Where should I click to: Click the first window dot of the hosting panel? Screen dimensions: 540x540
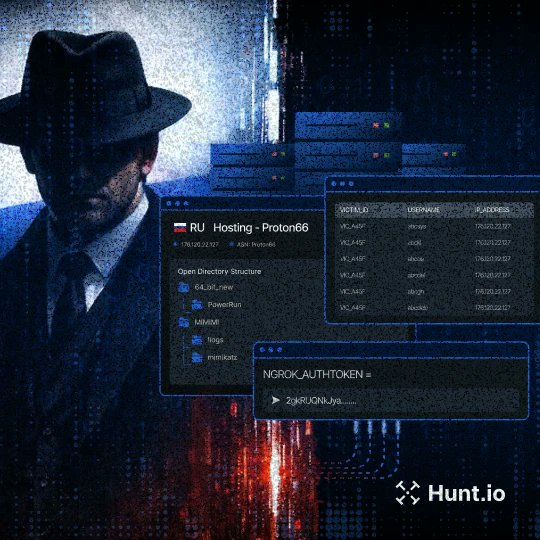(x=169, y=204)
